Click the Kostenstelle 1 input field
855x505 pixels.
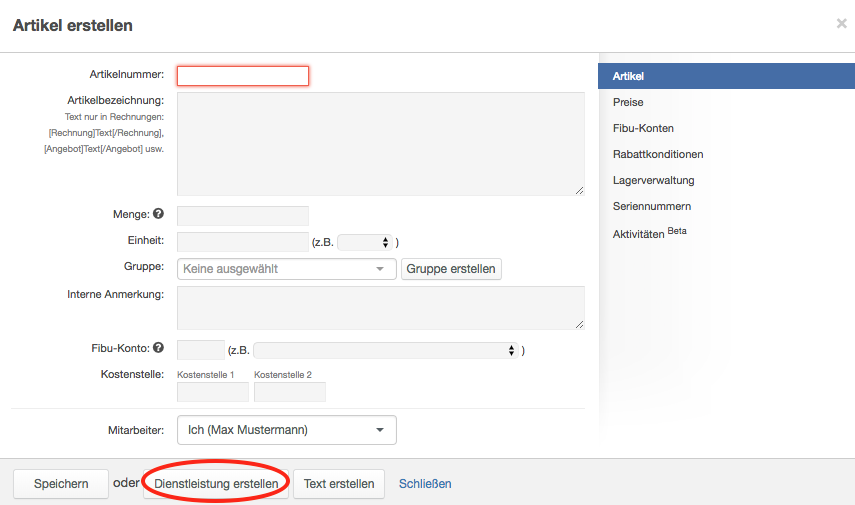(x=213, y=392)
